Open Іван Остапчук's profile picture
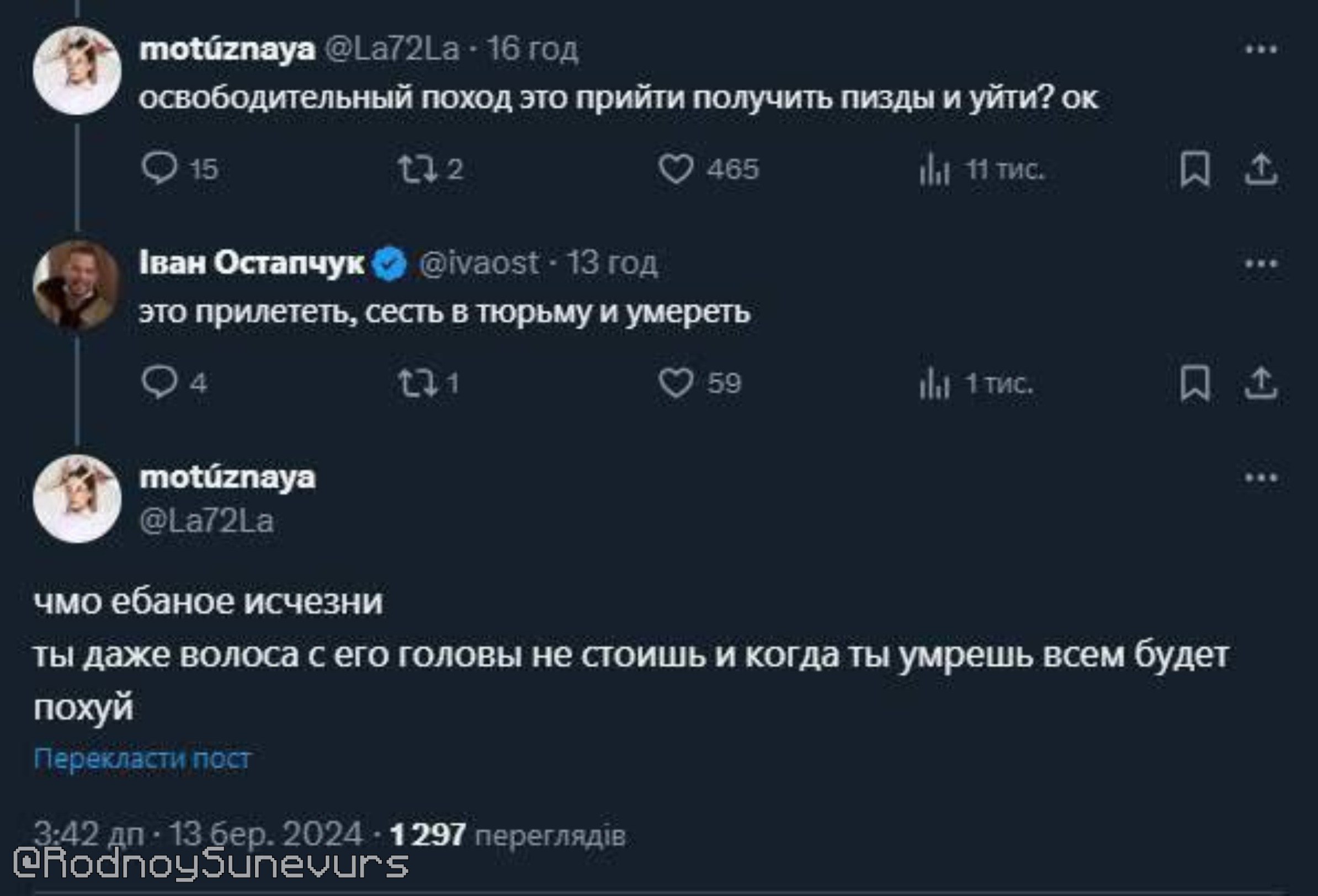This screenshot has height=896, width=1318. pyautogui.click(x=77, y=285)
